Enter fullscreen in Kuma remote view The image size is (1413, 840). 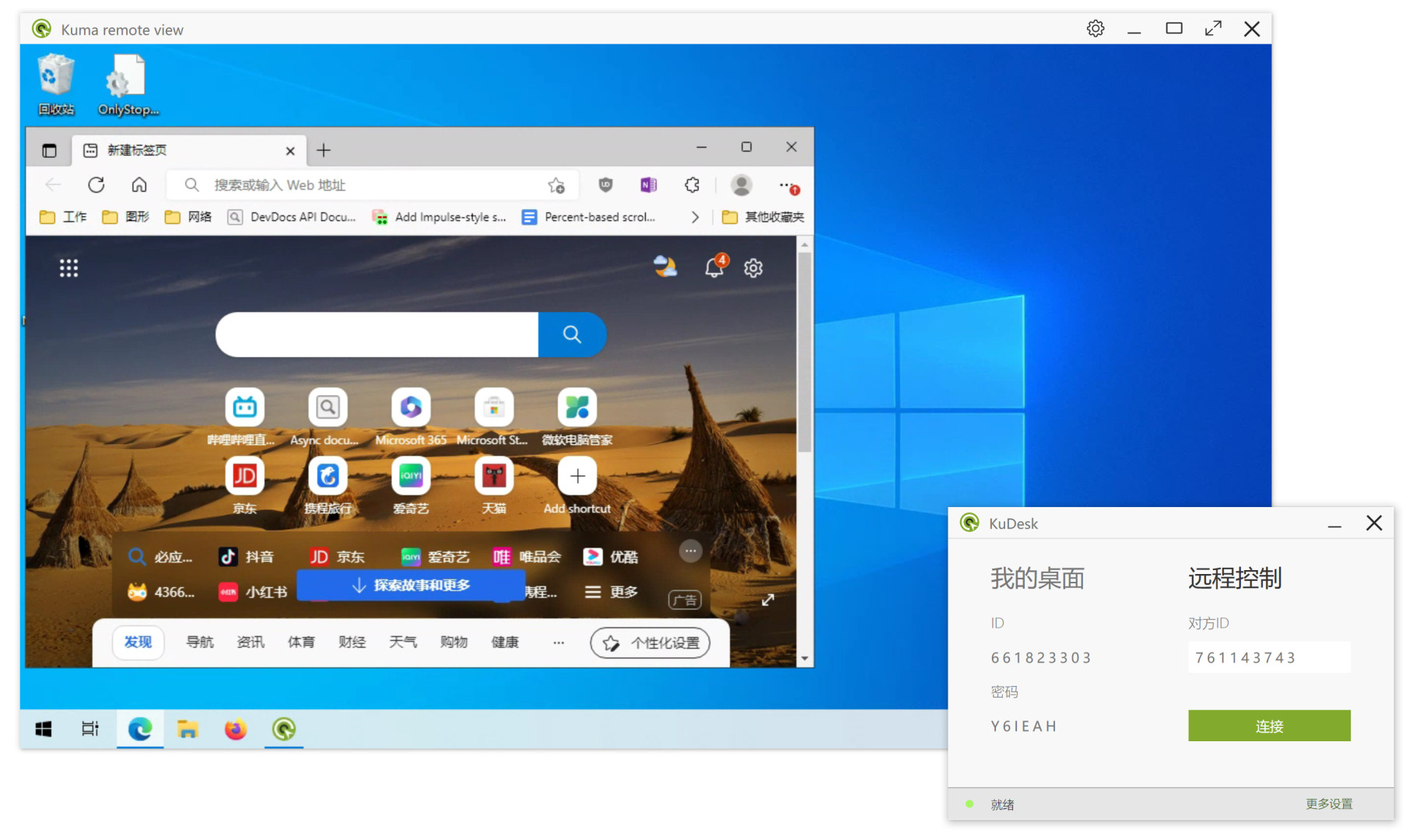click(1213, 29)
